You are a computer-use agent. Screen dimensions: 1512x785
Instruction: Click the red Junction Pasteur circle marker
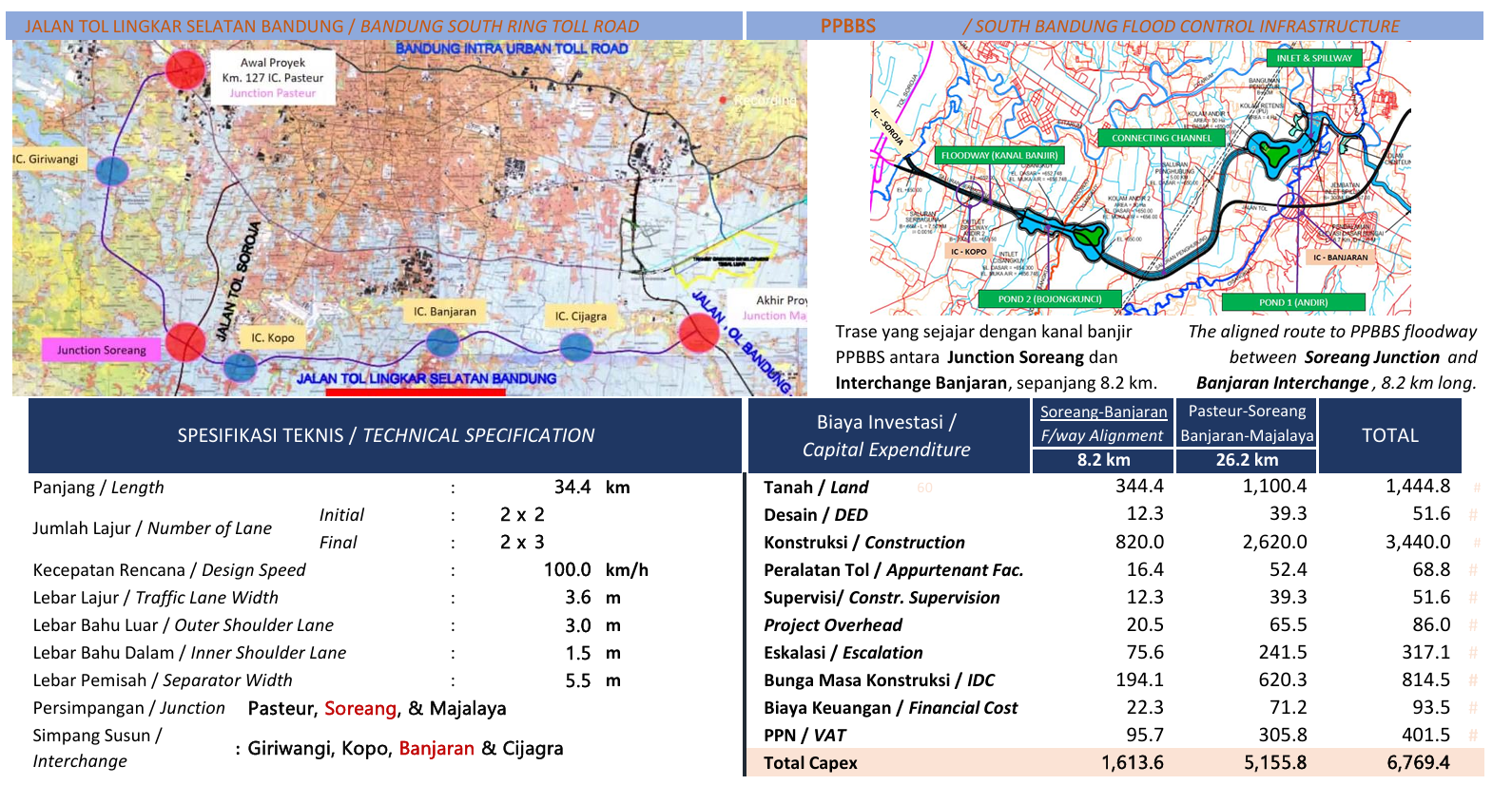tap(185, 69)
